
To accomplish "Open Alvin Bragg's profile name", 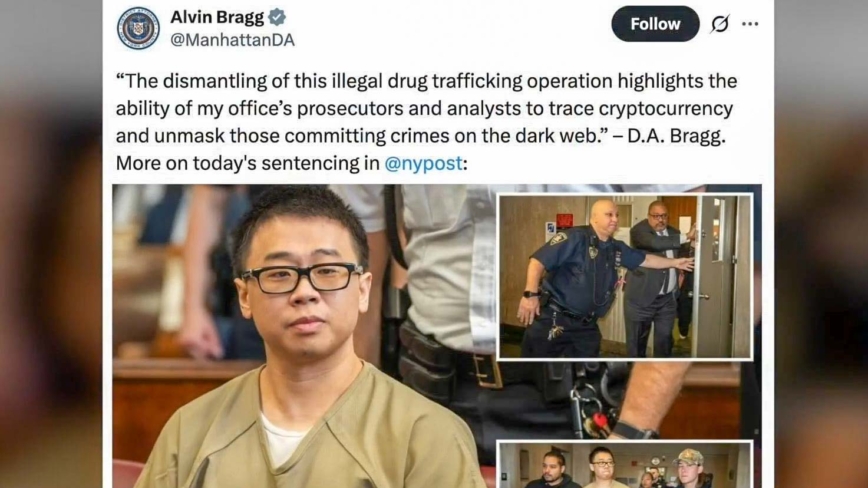I will pyautogui.click(x=217, y=17).
